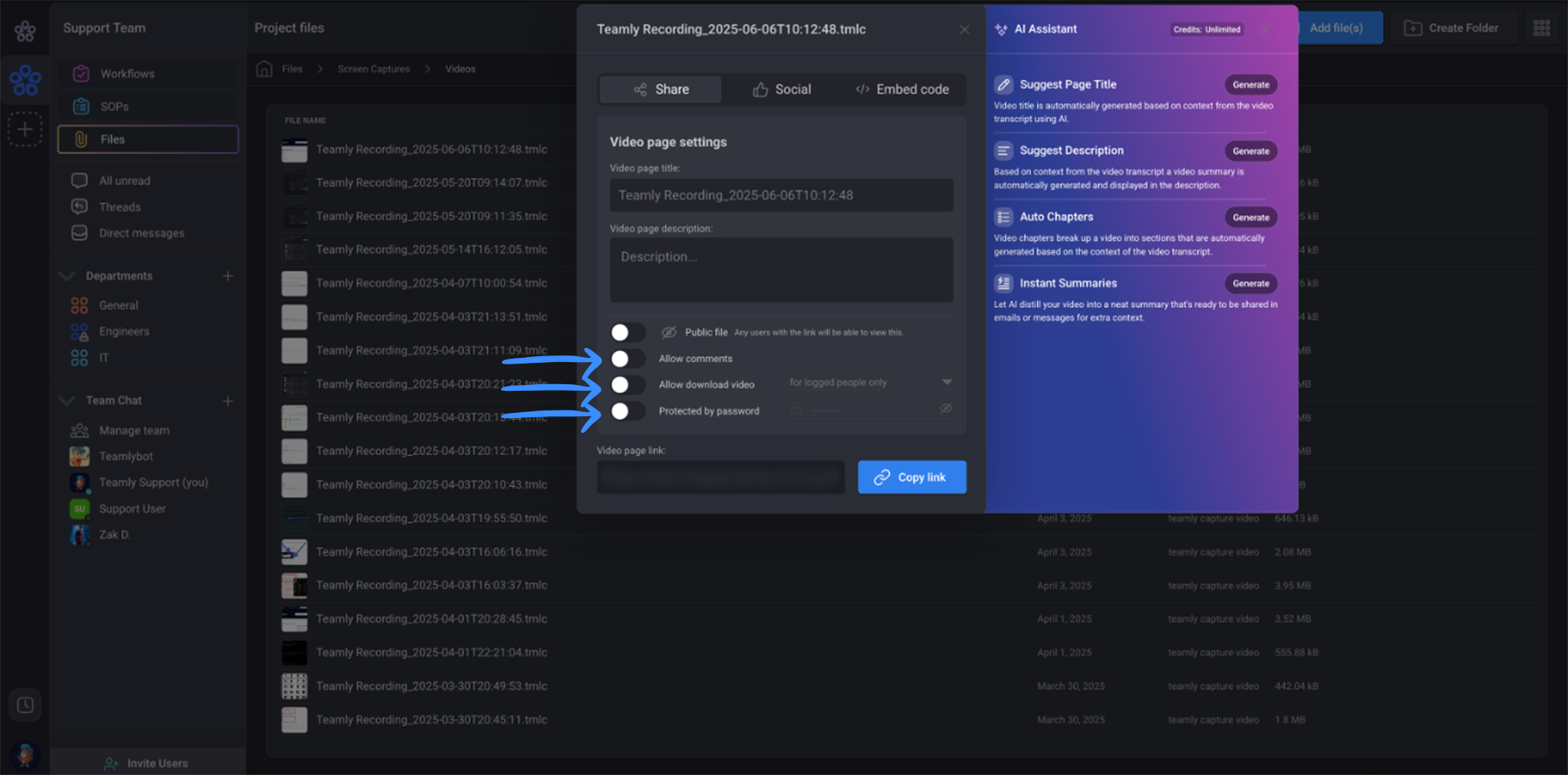Click the Create Folder button
This screenshot has width=1568, height=775.
[x=1452, y=28]
